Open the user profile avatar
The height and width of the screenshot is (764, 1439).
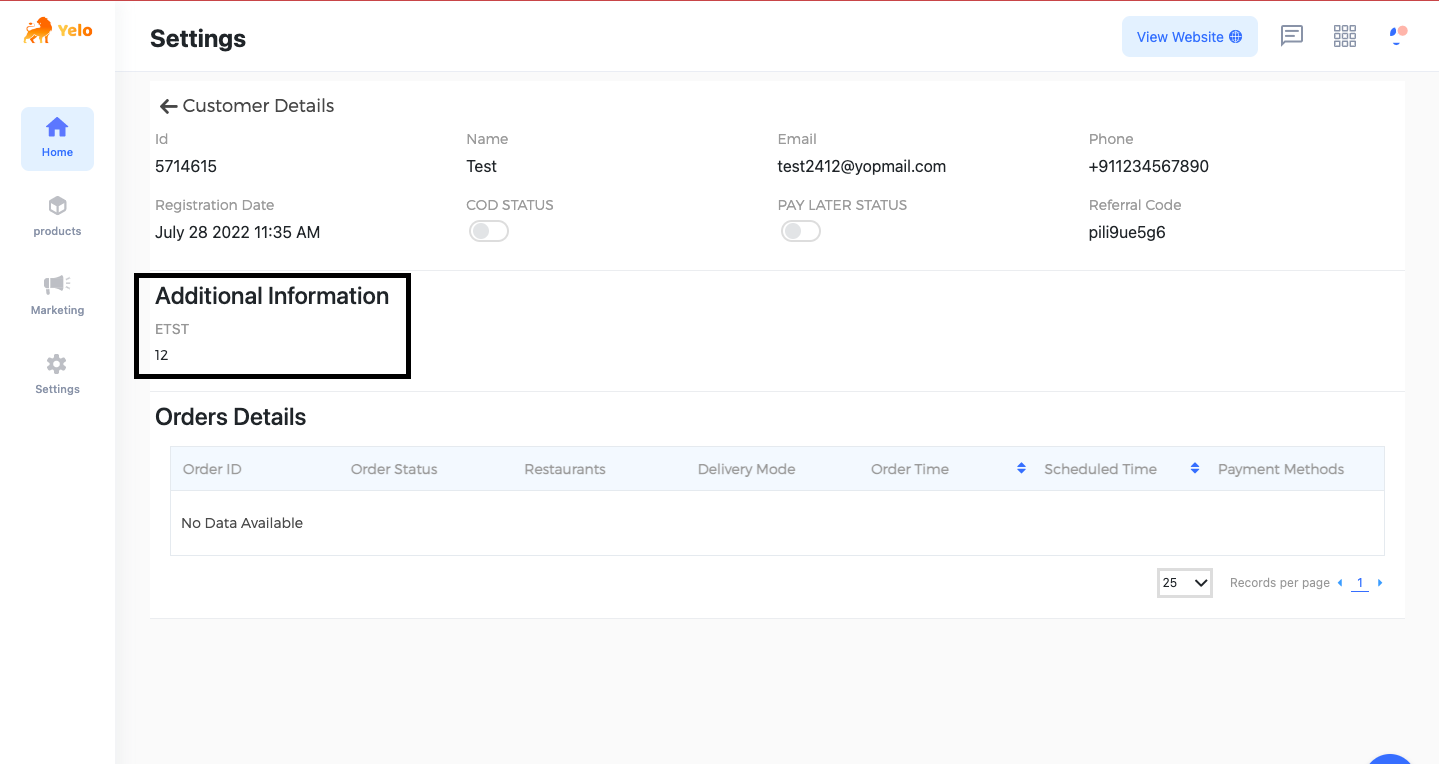click(x=1397, y=36)
